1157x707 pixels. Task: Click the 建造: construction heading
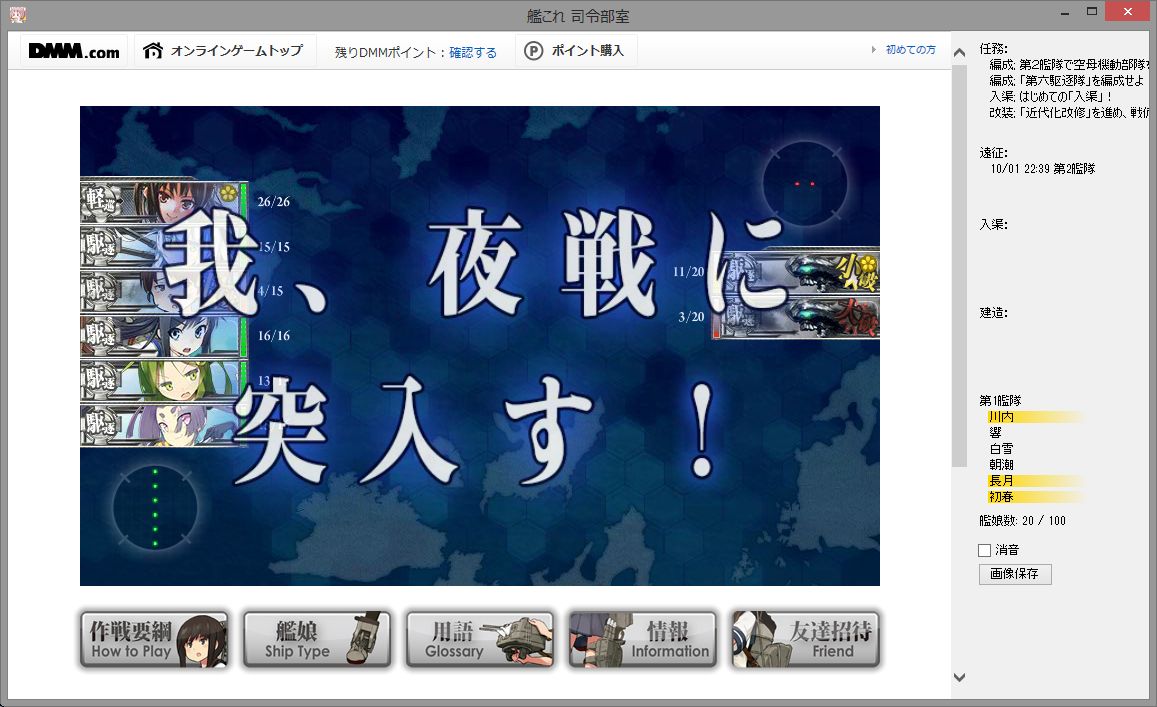pos(993,313)
